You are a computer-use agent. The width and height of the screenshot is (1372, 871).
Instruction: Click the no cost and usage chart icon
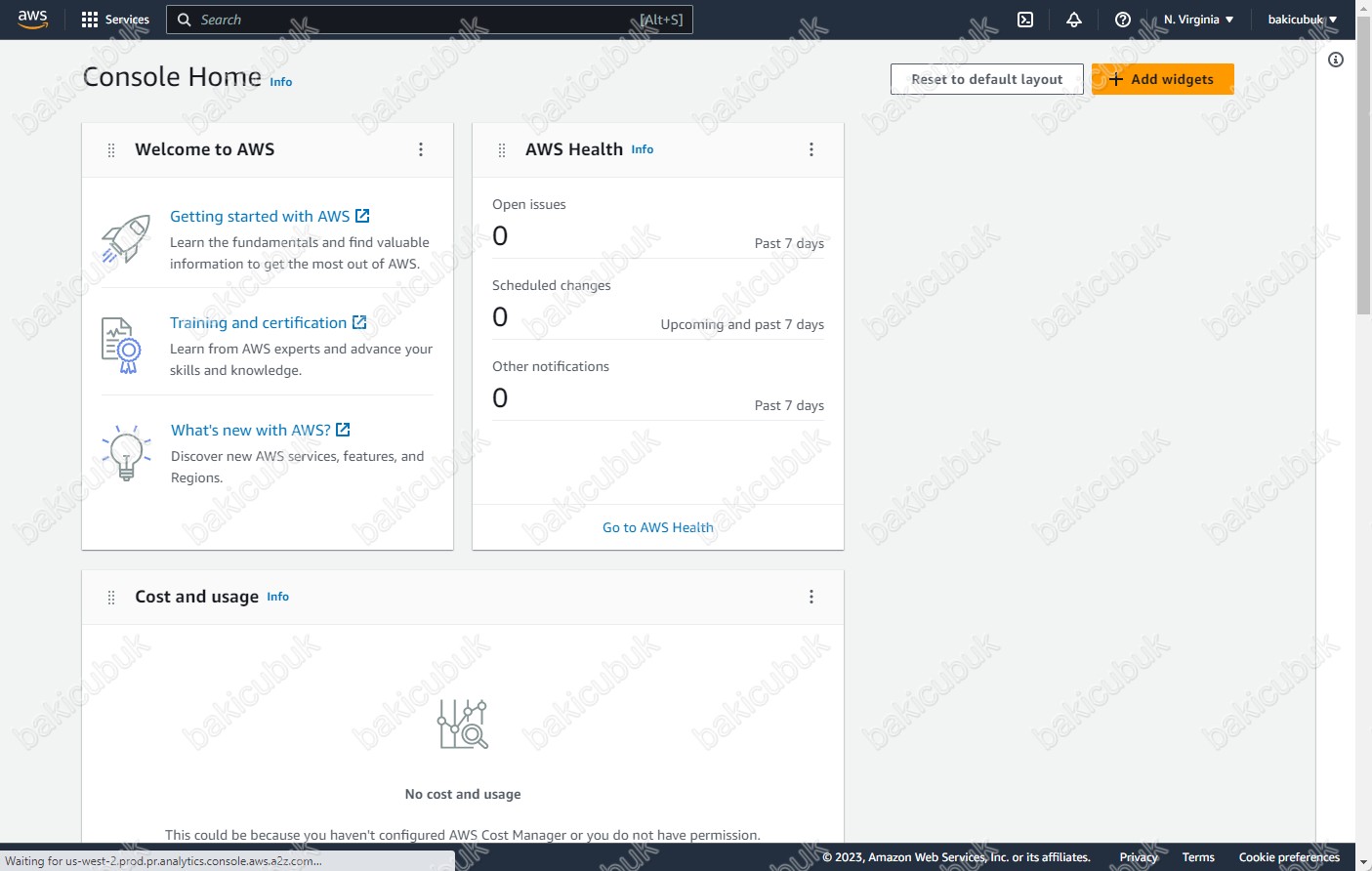click(463, 725)
